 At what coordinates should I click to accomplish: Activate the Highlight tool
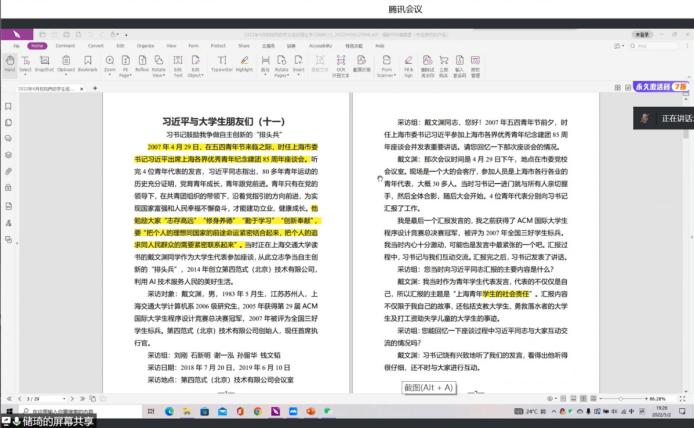[244, 63]
